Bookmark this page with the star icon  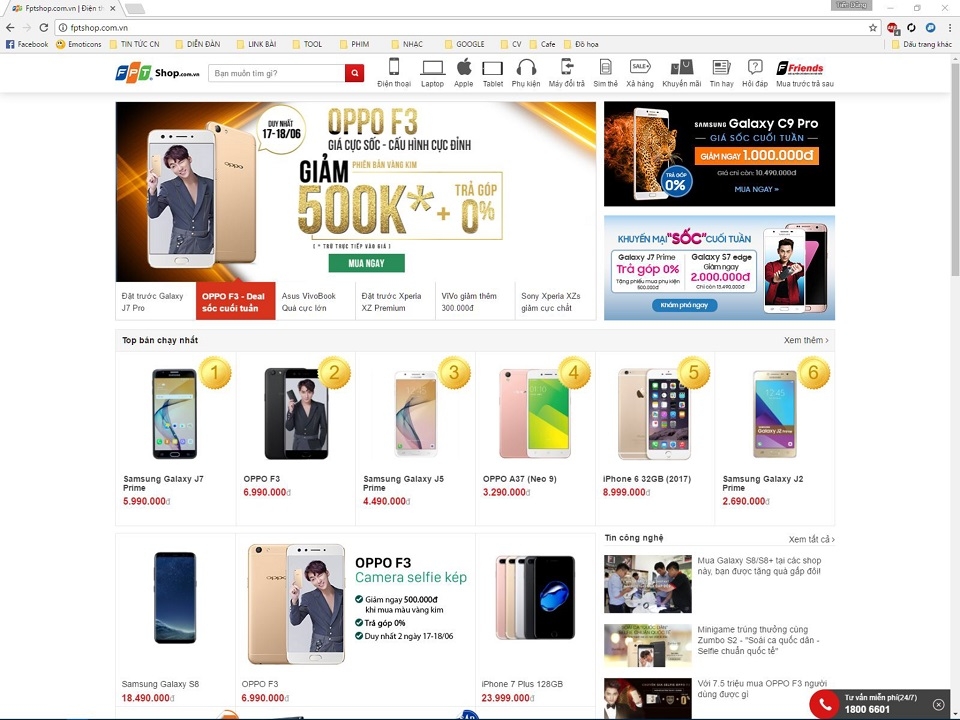[872, 28]
